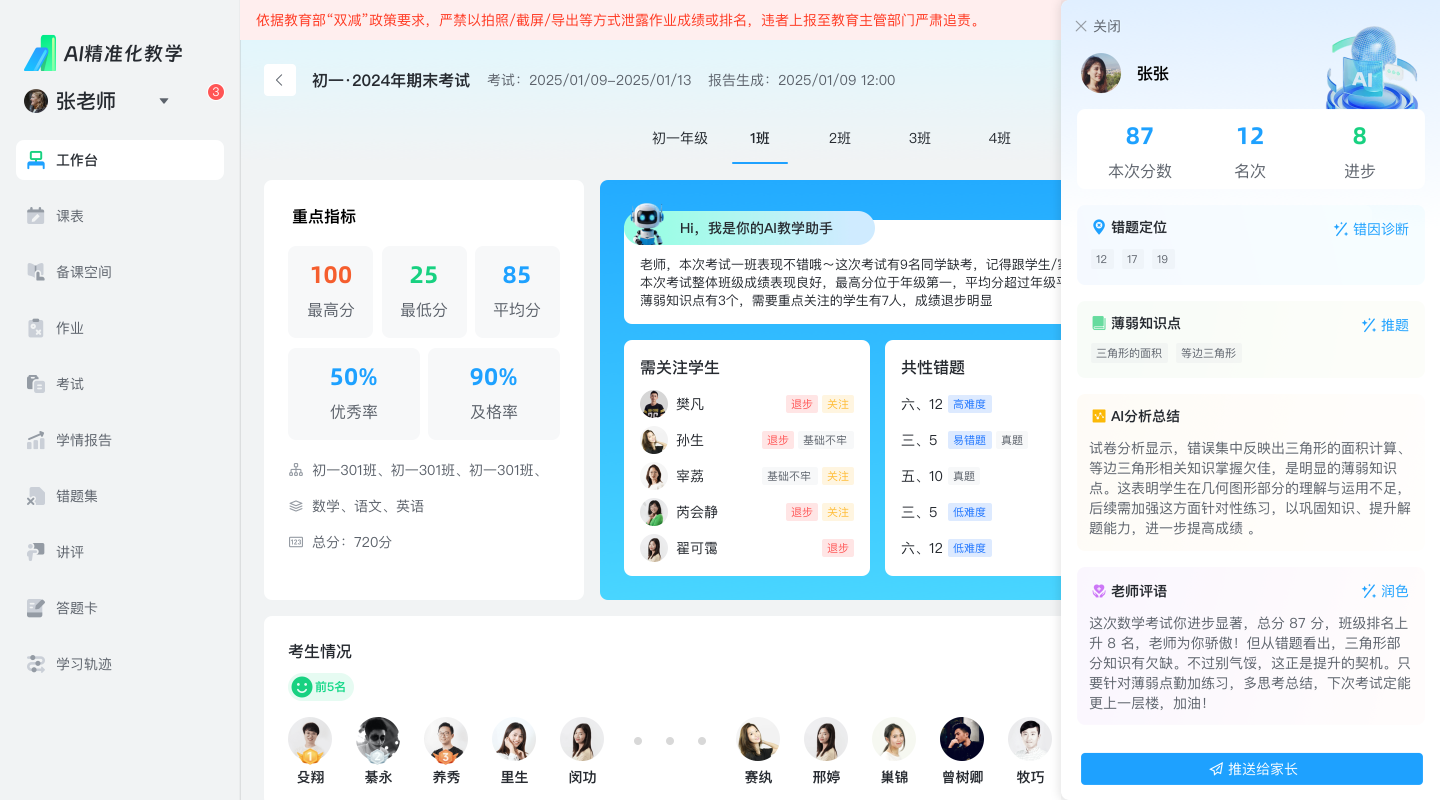Click the 推题 link
1440x800 pixels.
click(1385, 325)
